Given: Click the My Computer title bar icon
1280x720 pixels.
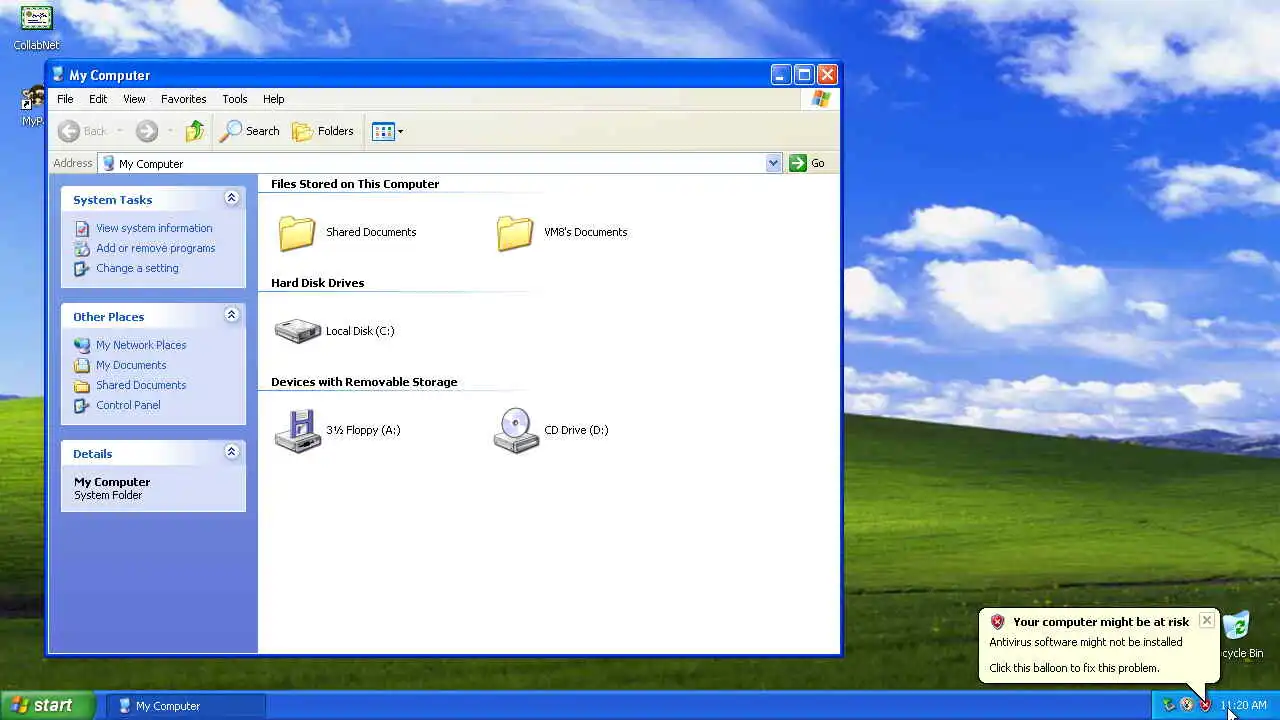Looking at the screenshot, I should coord(58,75).
